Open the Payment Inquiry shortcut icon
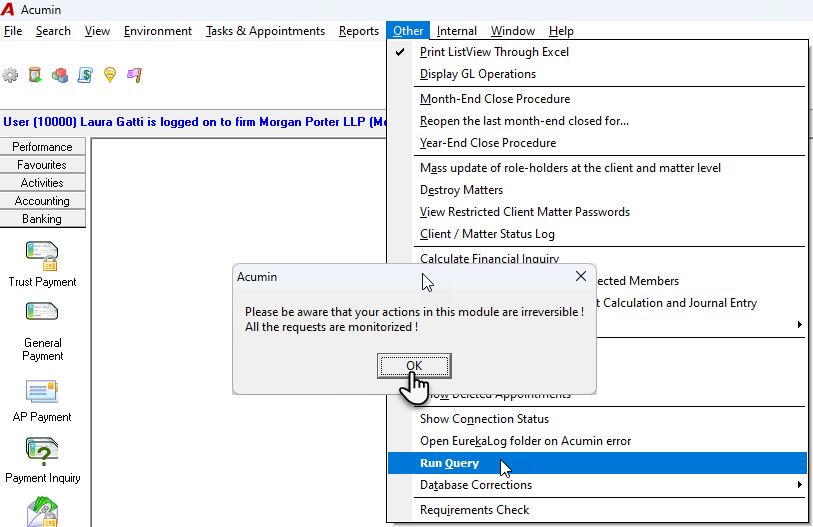This screenshot has height=527, width=813. [42, 451]
